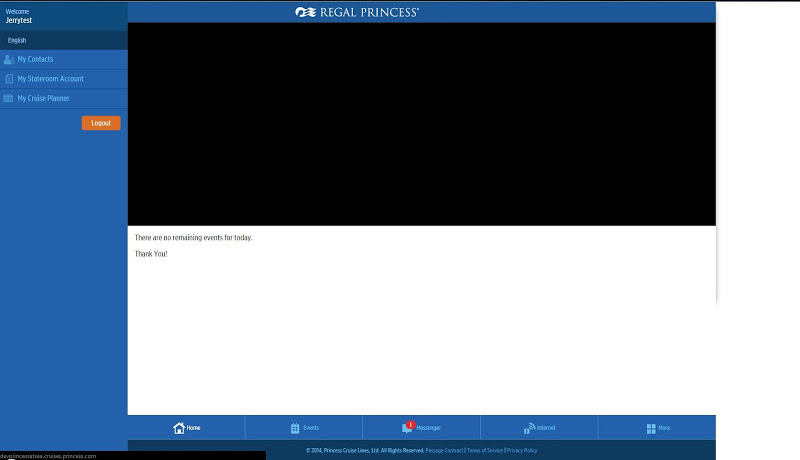800x460 pixels.
Task: Click the red Messenger notification badge
Action: (411, 424)
